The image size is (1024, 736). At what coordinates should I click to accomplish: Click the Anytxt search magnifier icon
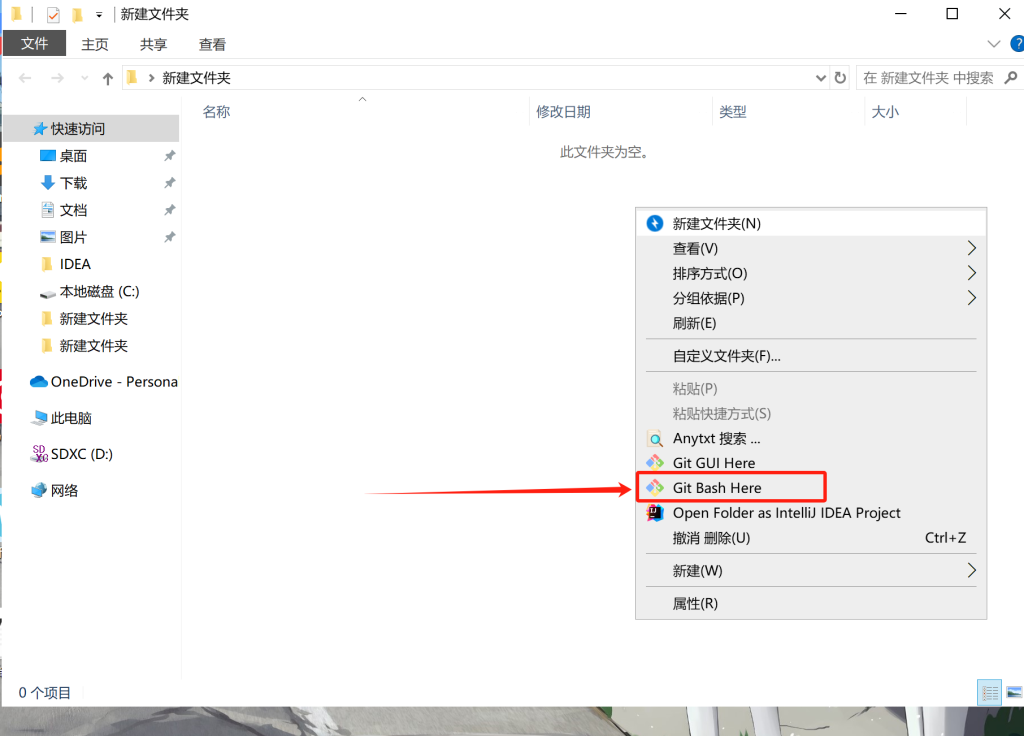tap(655, 438)
